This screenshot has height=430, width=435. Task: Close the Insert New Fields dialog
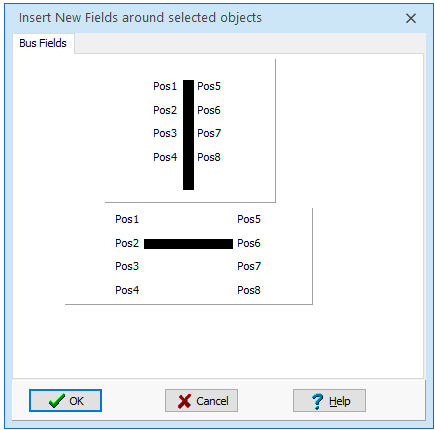(x=411, y=18)
